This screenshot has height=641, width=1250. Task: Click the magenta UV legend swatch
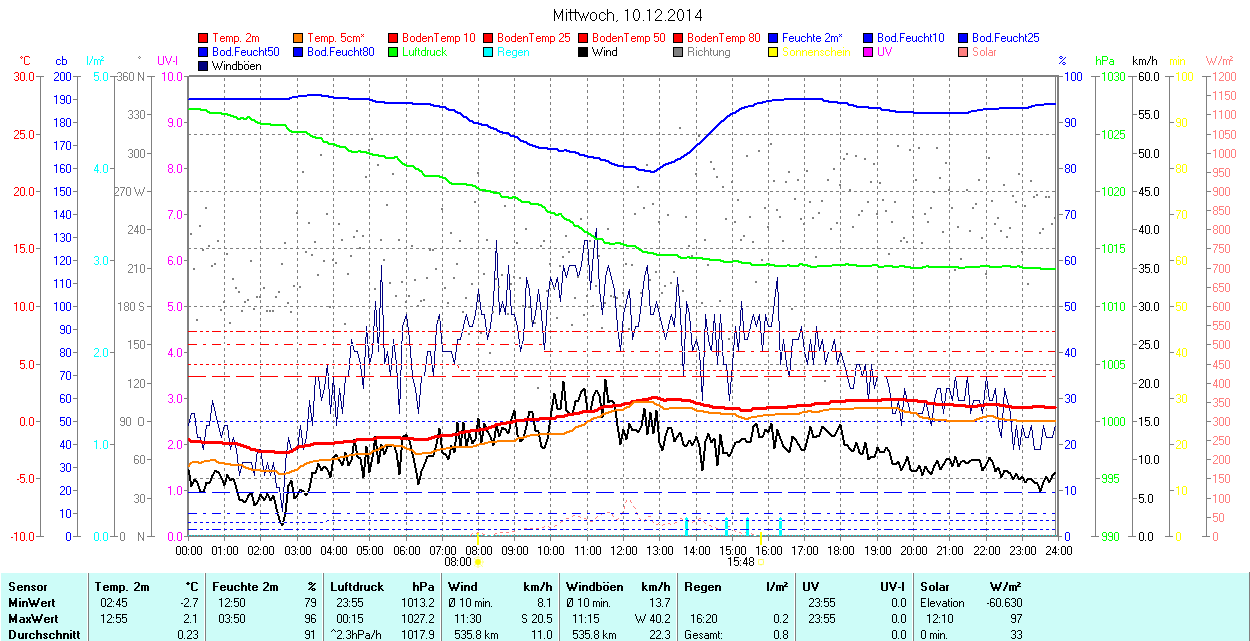(x=869, y=52)
